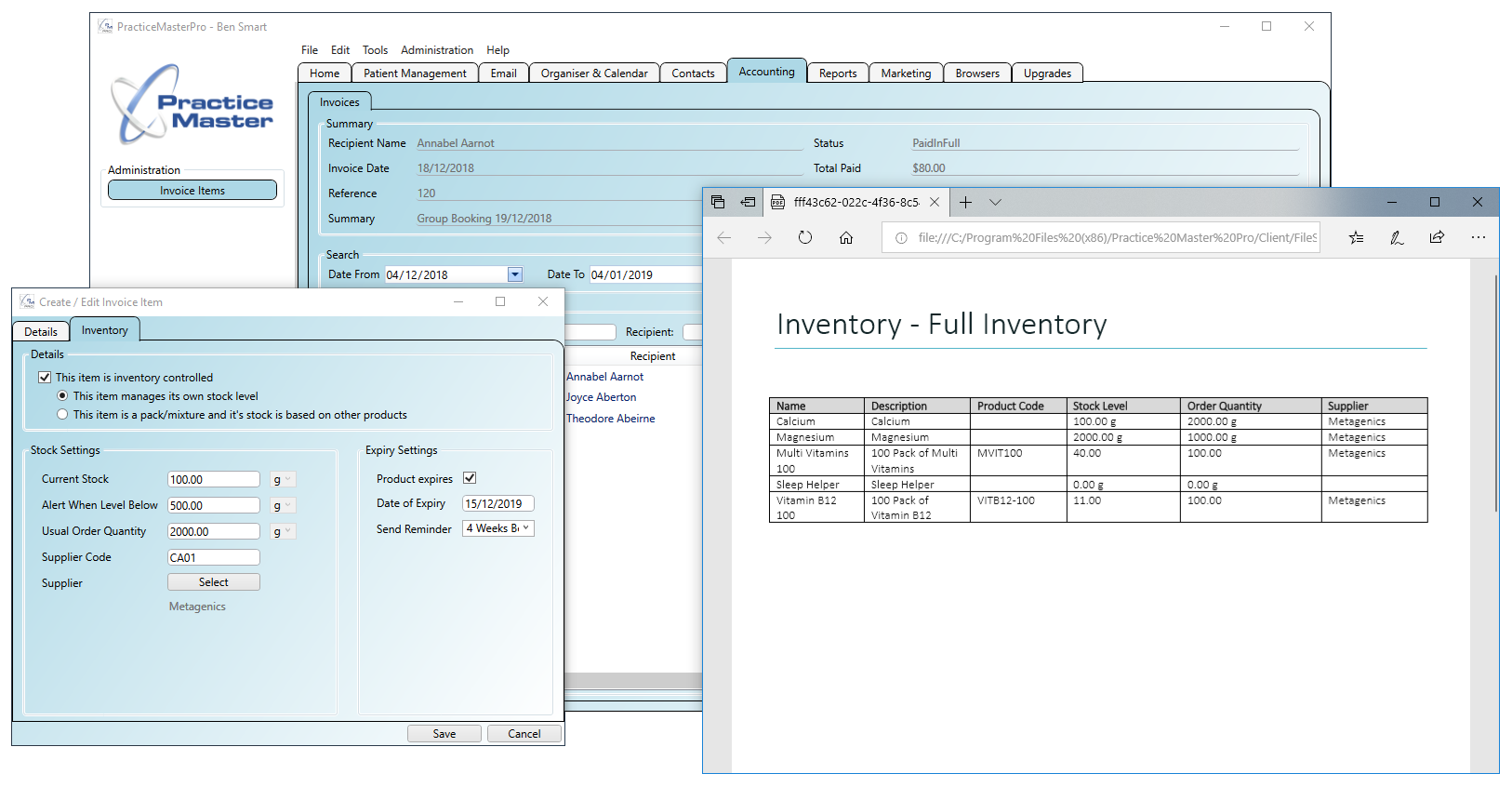Switch to the Reports tab
The height and width of the screenshot is (787, 1512).
(838, 73)
